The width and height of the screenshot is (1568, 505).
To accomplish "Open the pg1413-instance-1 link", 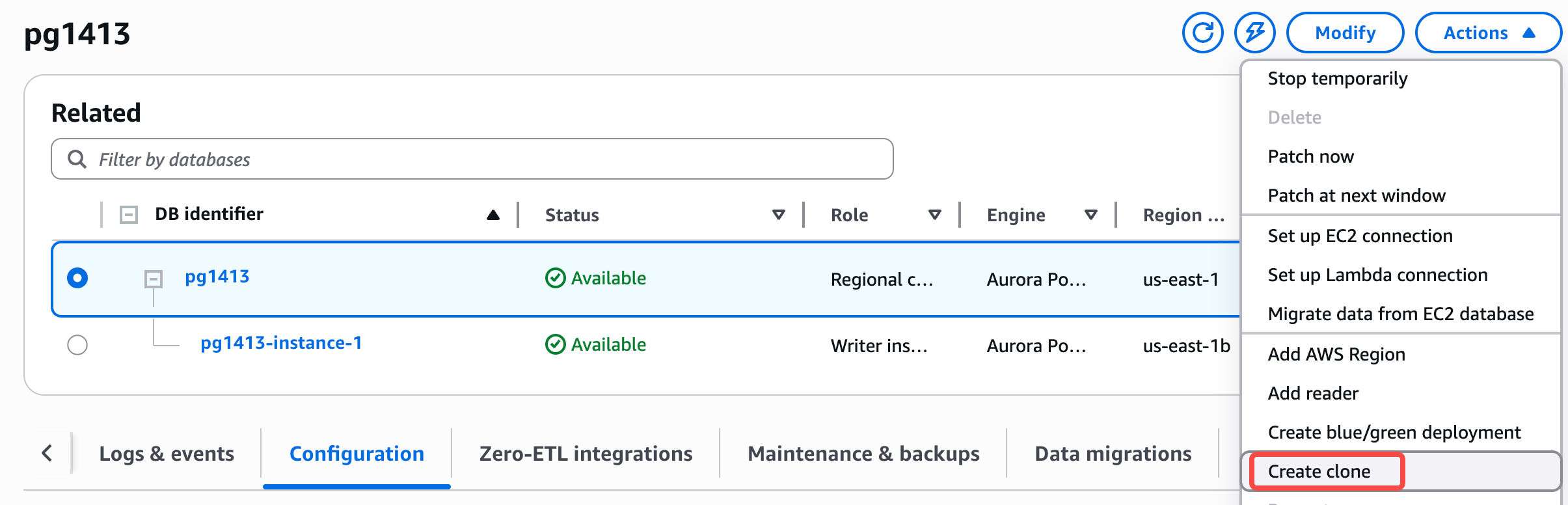I will (x=281, y=343).
